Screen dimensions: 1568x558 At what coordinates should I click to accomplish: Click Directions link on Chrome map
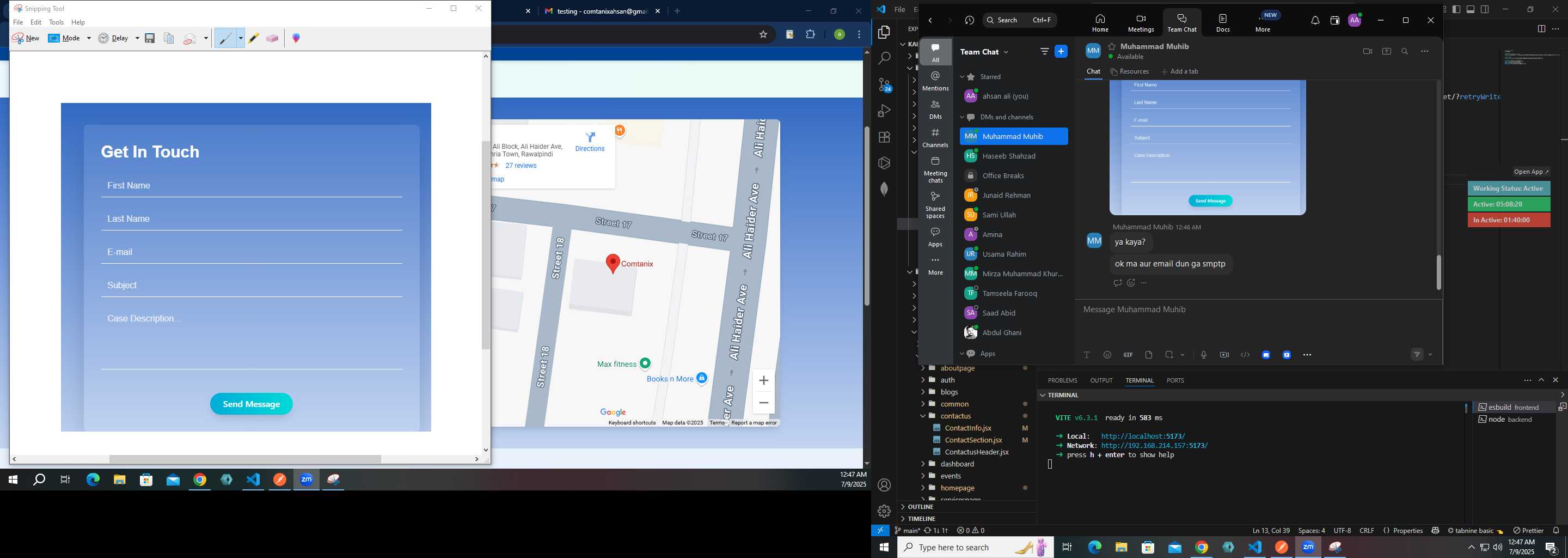(590, 142)
